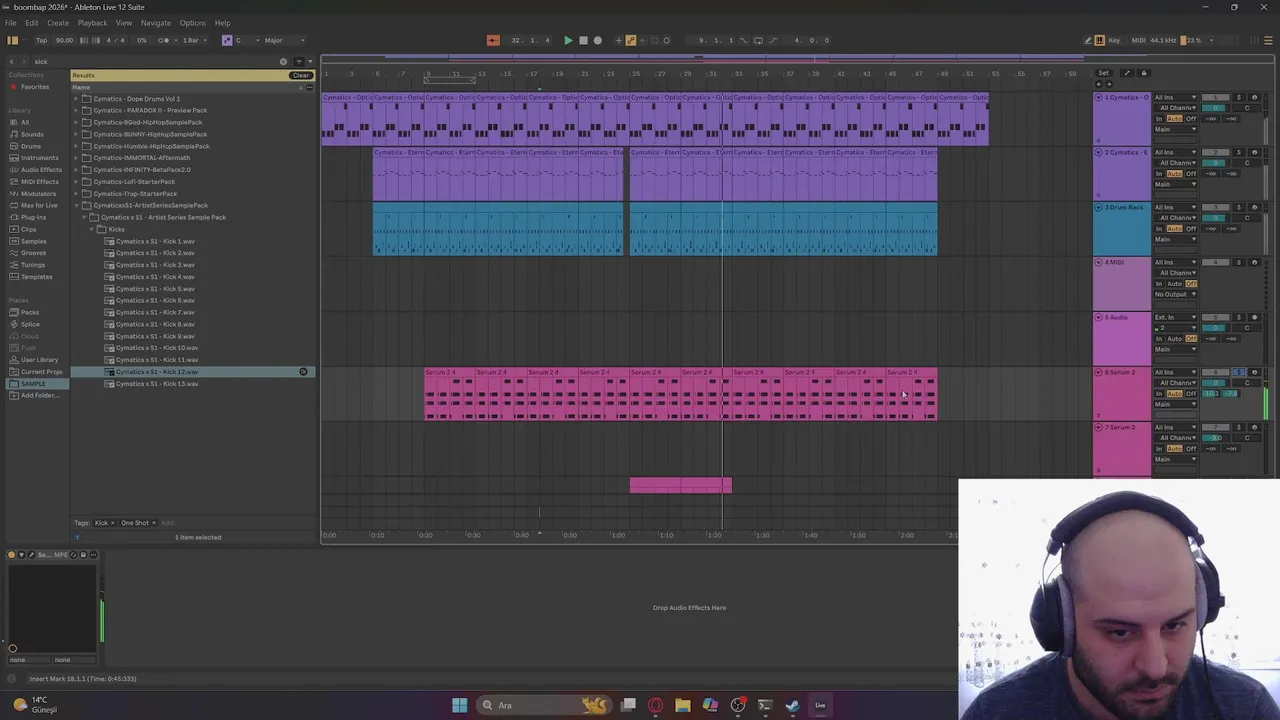The image size is (1280, 720).
Task: Select the pink clip under Serum track
Action: [681, 485]
